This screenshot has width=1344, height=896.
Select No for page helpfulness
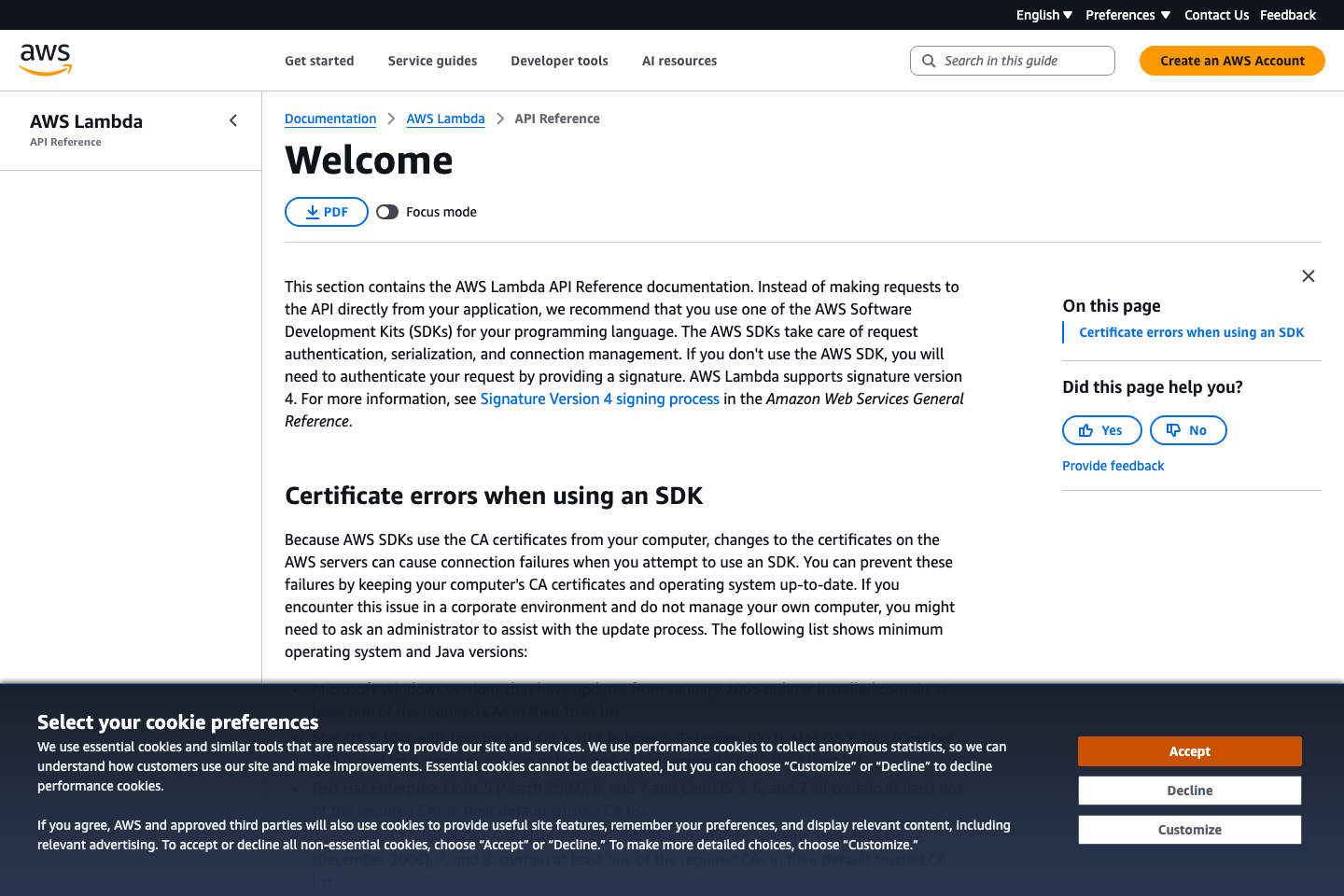point(1188,429)
